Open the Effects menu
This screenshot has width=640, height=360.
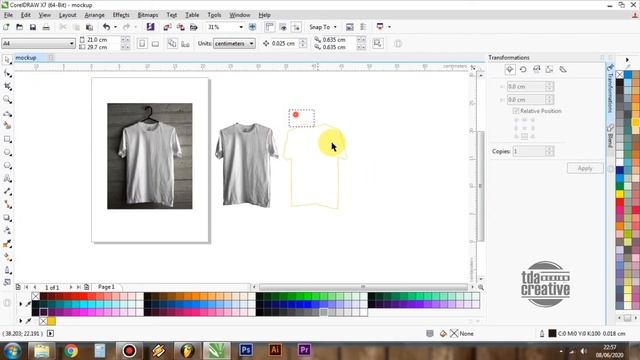(x=121, y=15)
